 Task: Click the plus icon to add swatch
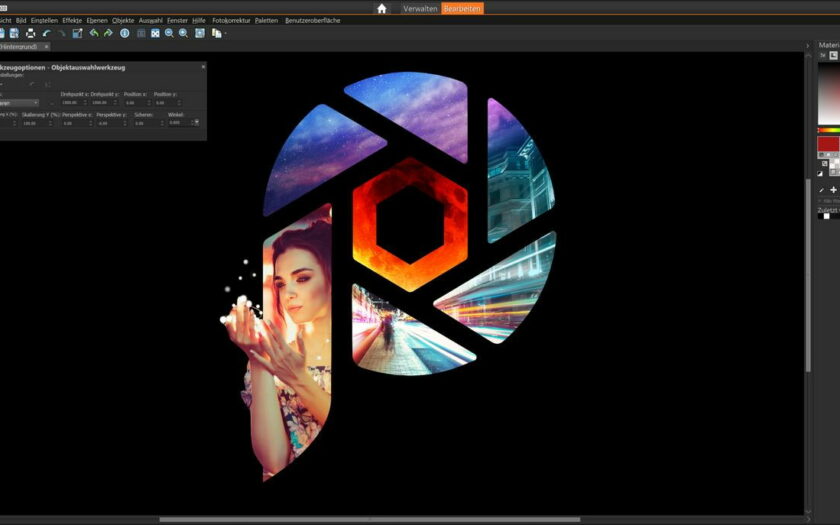(833, 190)
